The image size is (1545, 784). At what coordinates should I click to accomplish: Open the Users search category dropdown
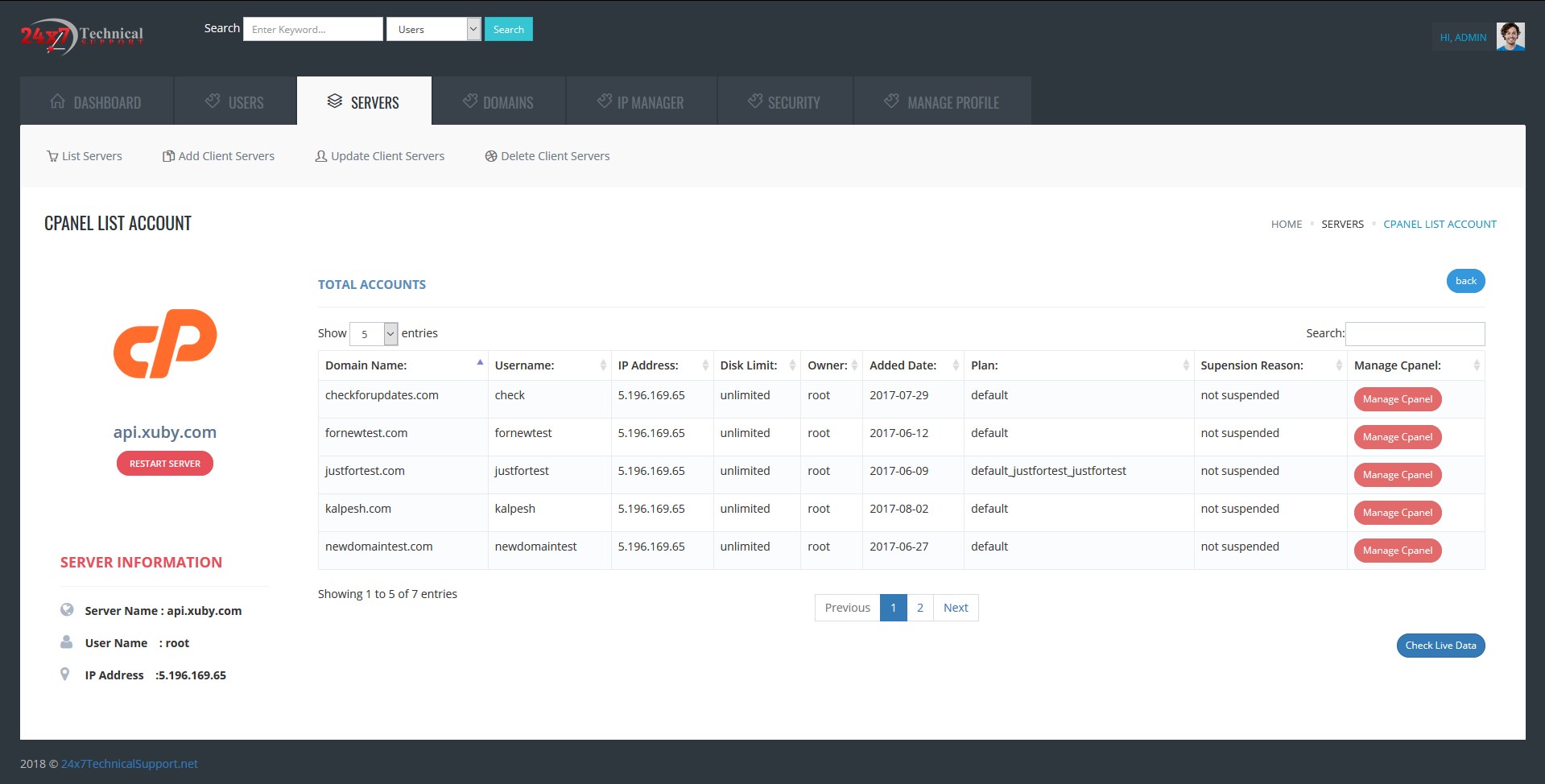pyautogui.click(x=433, y=30)
